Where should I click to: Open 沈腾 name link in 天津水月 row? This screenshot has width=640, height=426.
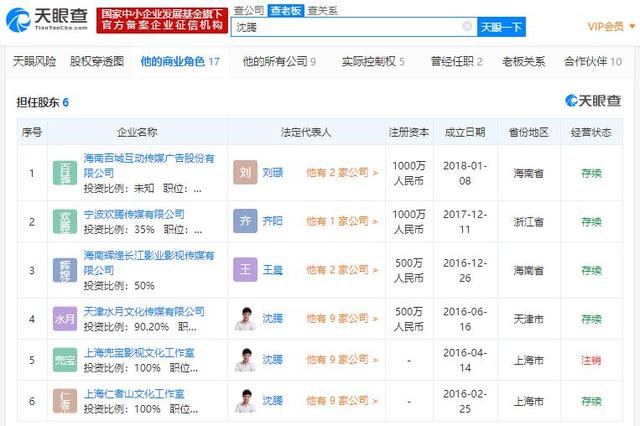tap(273, 318)
